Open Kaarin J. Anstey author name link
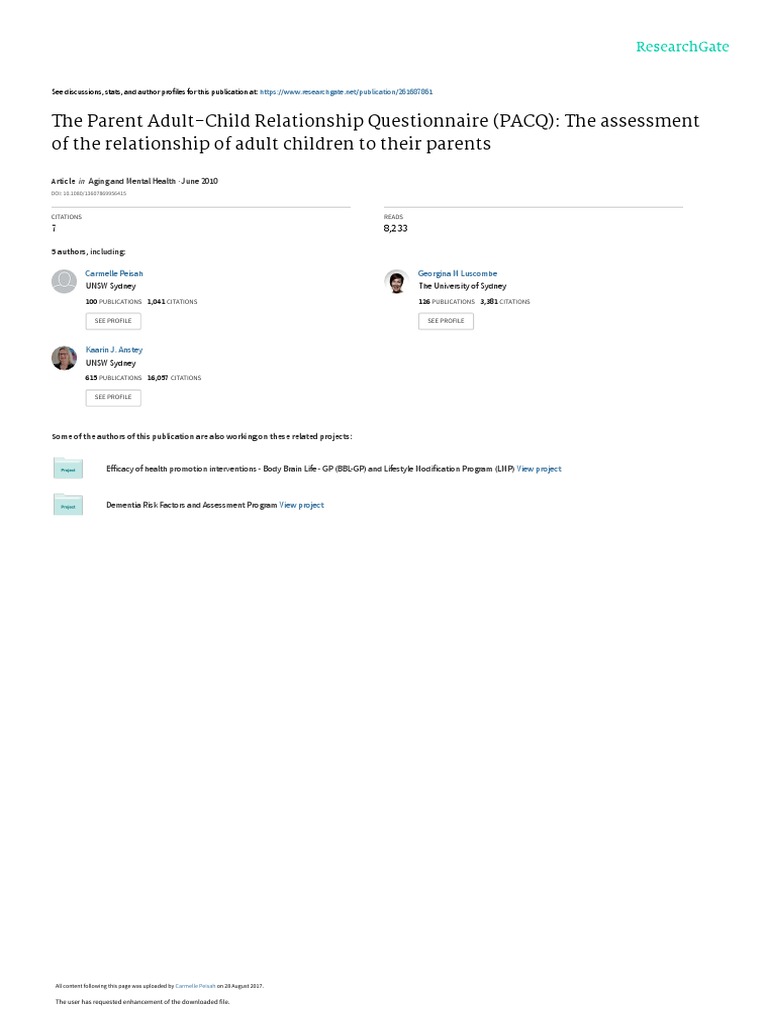 coord(114,350)
